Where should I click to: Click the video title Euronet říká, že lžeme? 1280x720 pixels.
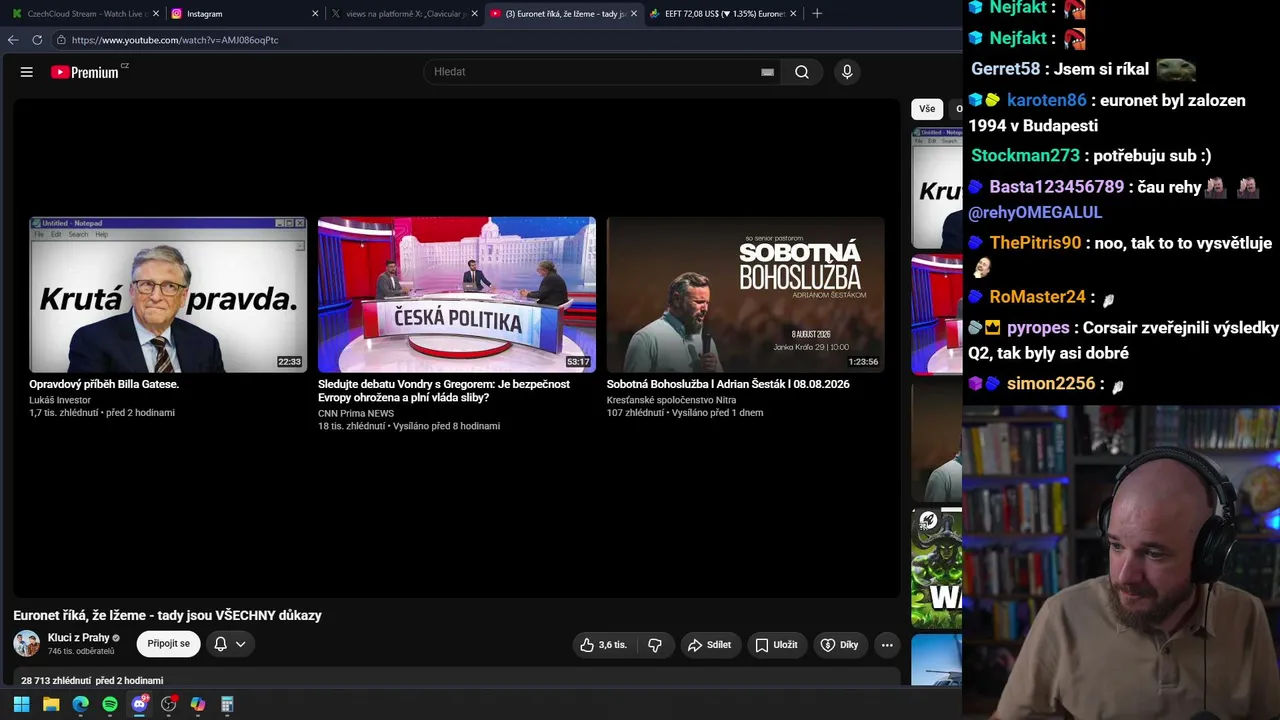(x=167, y=615)
